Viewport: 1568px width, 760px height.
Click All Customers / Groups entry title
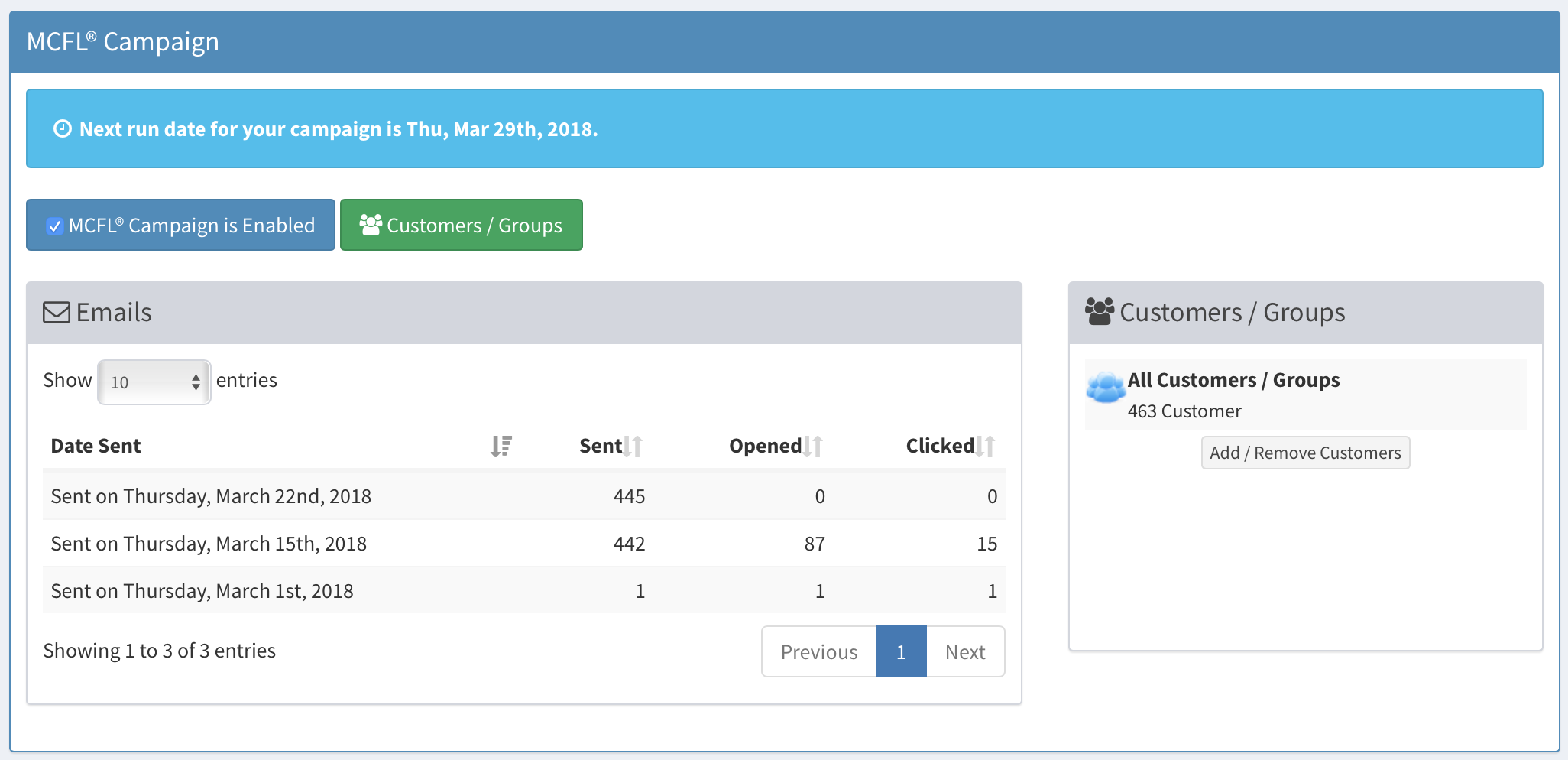click(x=1233, y=380)
